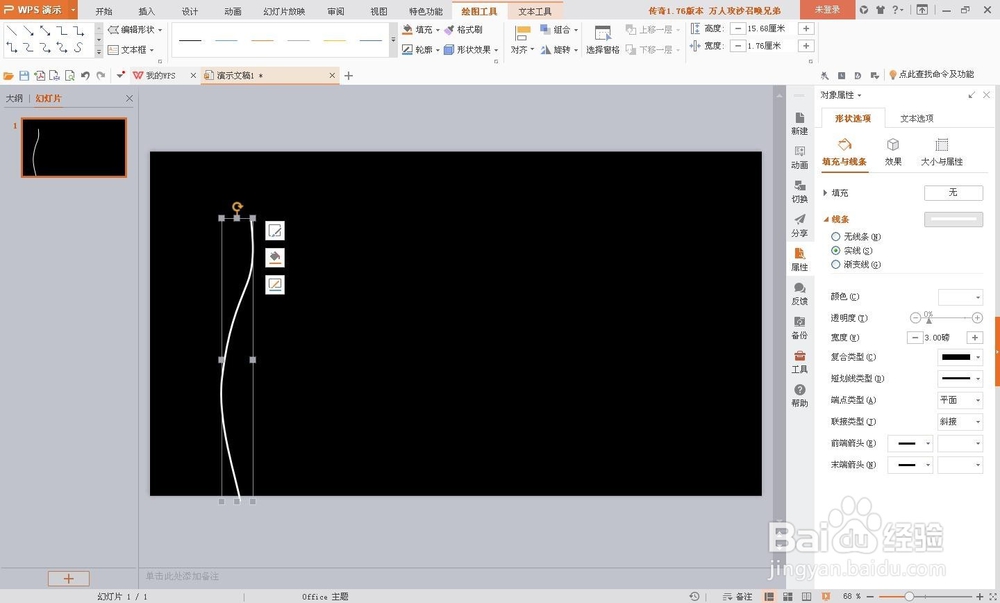1000x603 pixels.
Task: Switch to slide sorter view icon
Action: (x=788, y=597)
